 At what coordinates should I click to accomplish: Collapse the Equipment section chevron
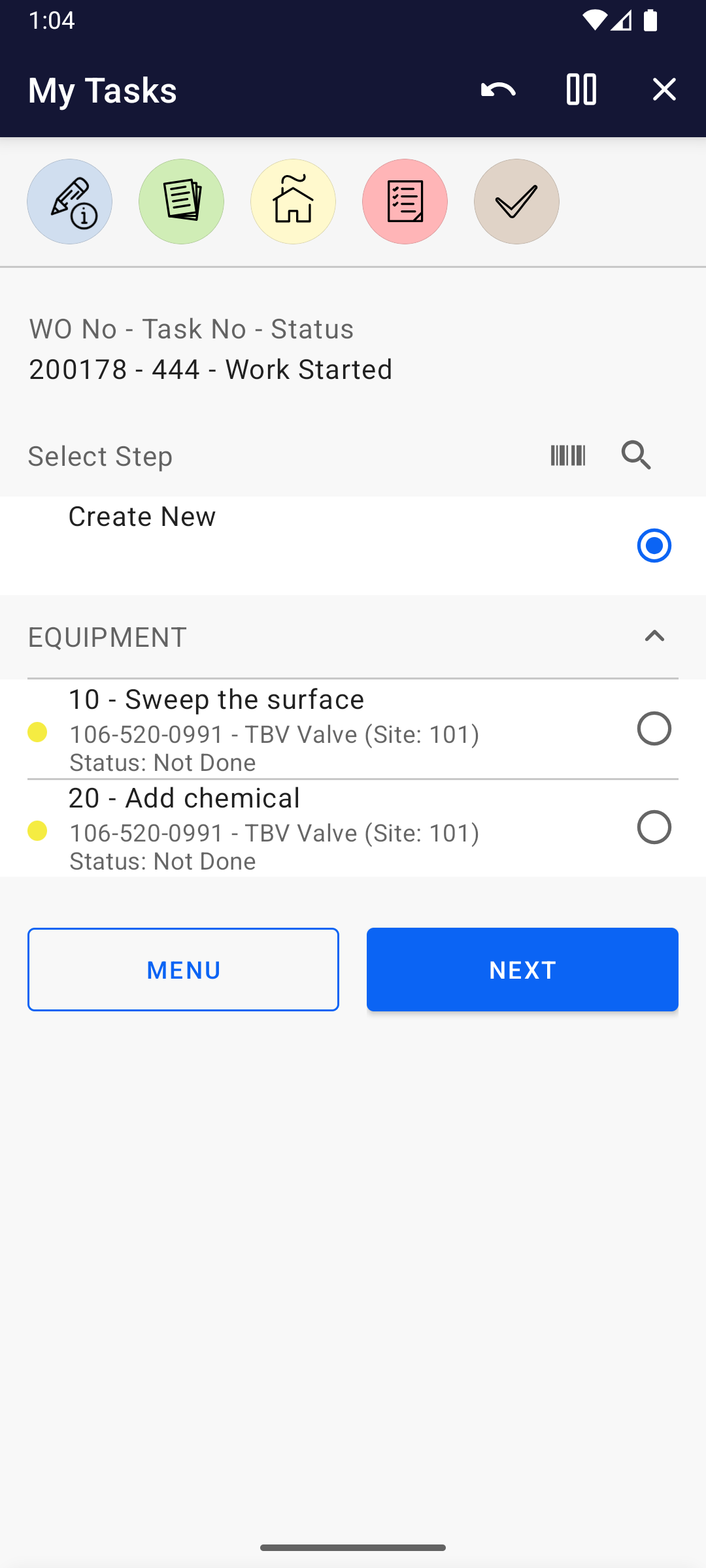[x=654, y=636]
